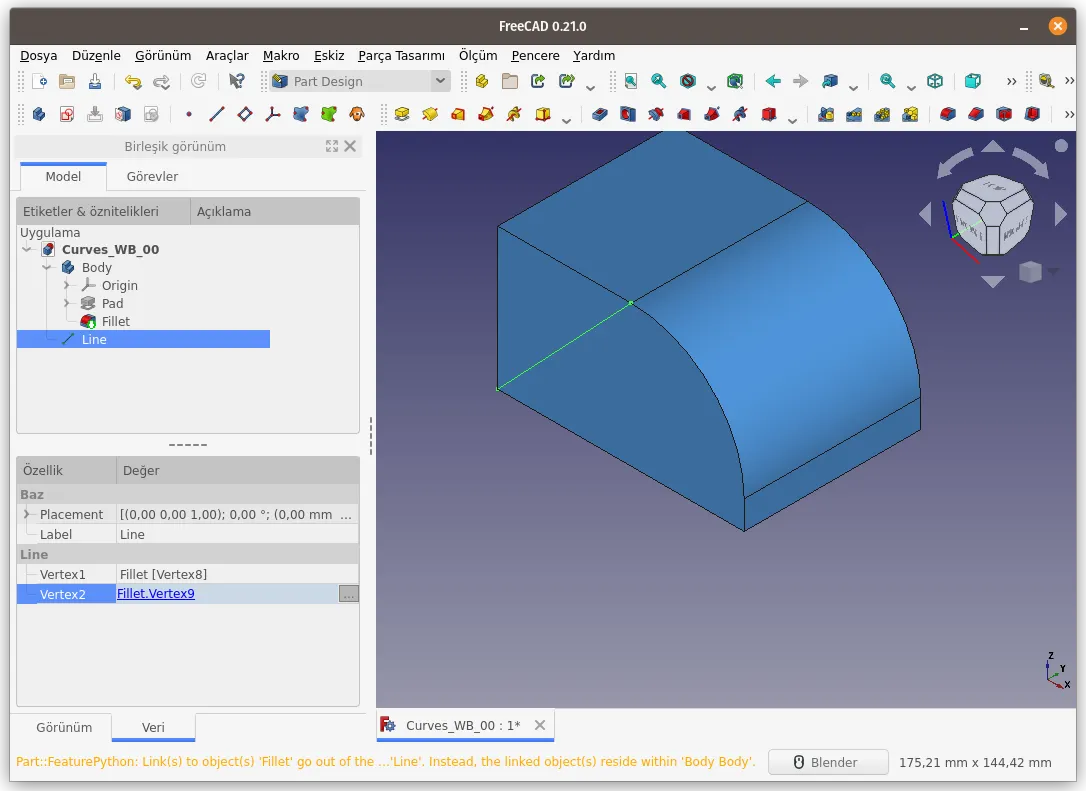
Task: Select the Pocket tool
Action: point(600,114)
